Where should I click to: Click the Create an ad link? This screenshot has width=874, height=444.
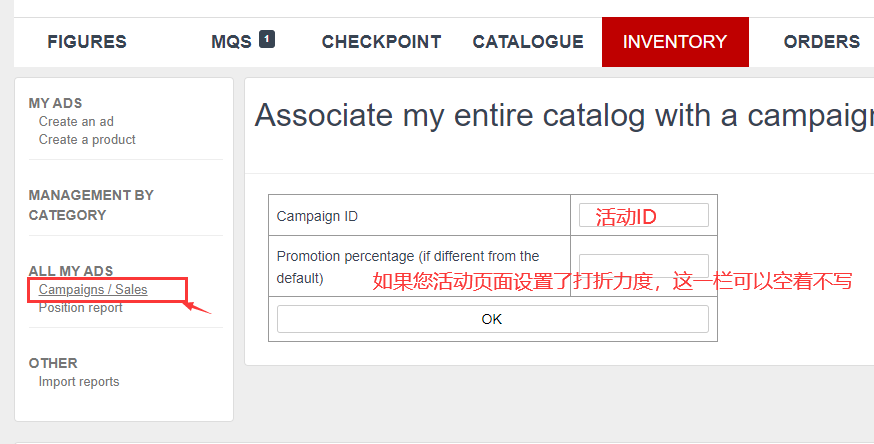point(76,121)
